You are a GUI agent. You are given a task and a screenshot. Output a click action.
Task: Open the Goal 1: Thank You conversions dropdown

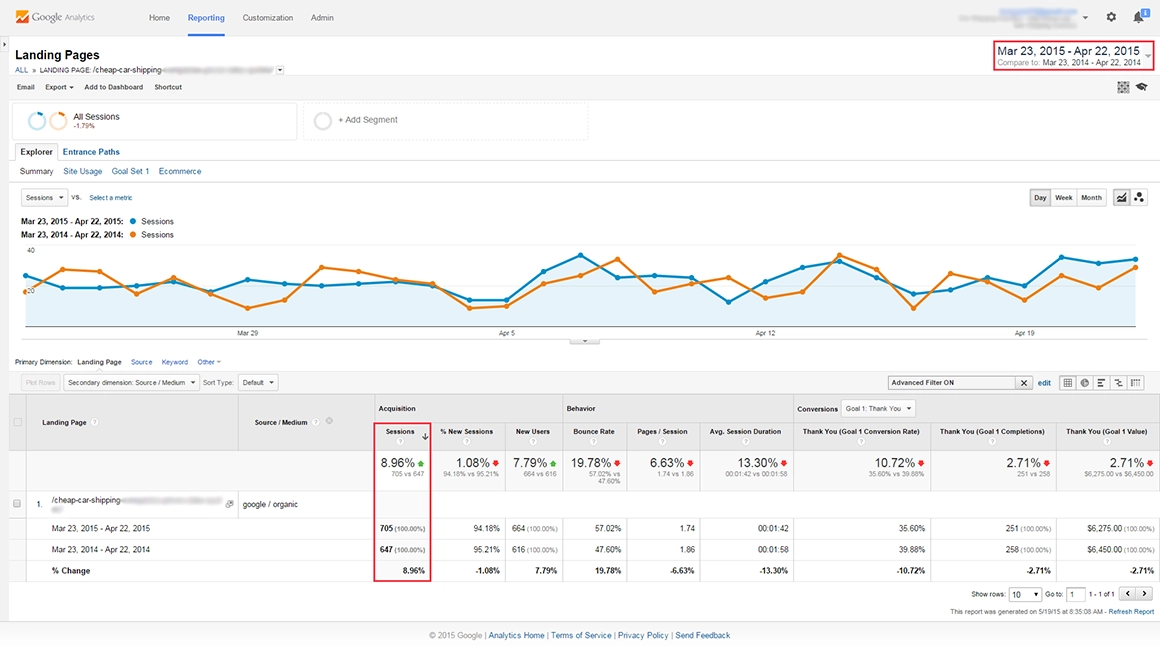click(877, 408)
